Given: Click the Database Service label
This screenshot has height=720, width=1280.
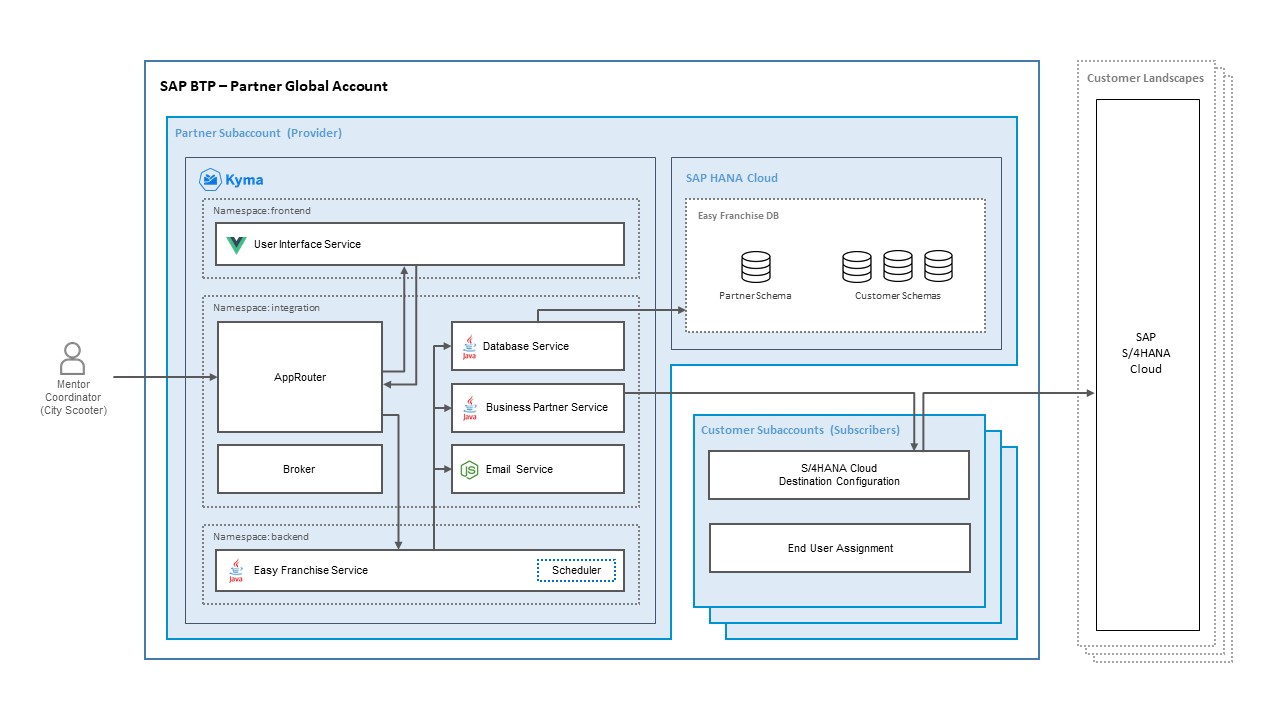Looking at the screenshot, I should (x=526, y=347).
